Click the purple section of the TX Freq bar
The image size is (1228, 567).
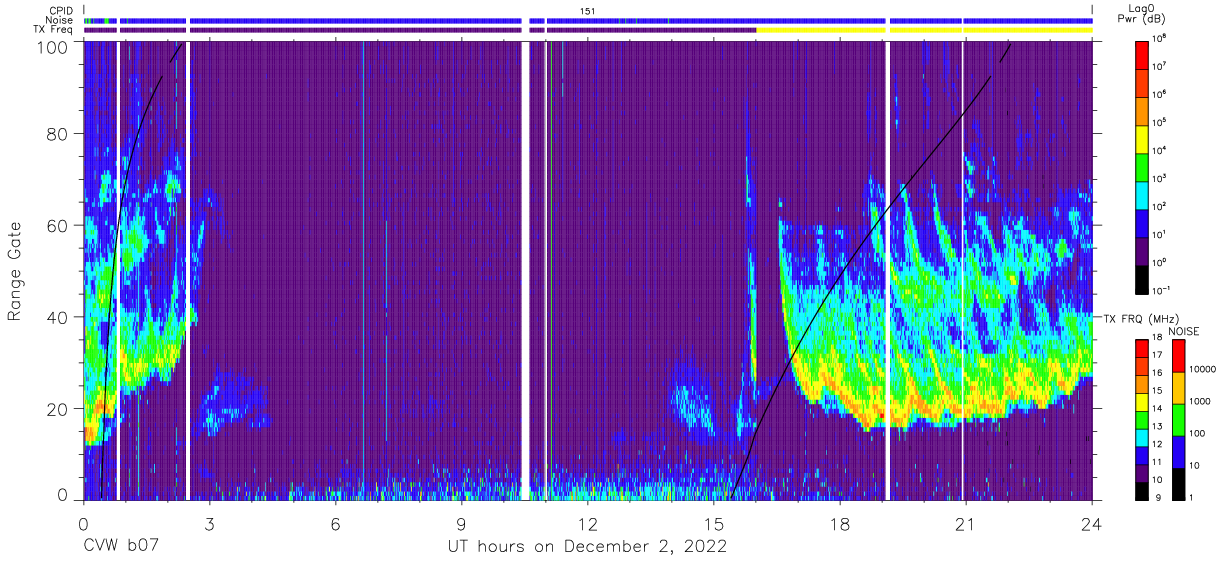coord(420,30)
